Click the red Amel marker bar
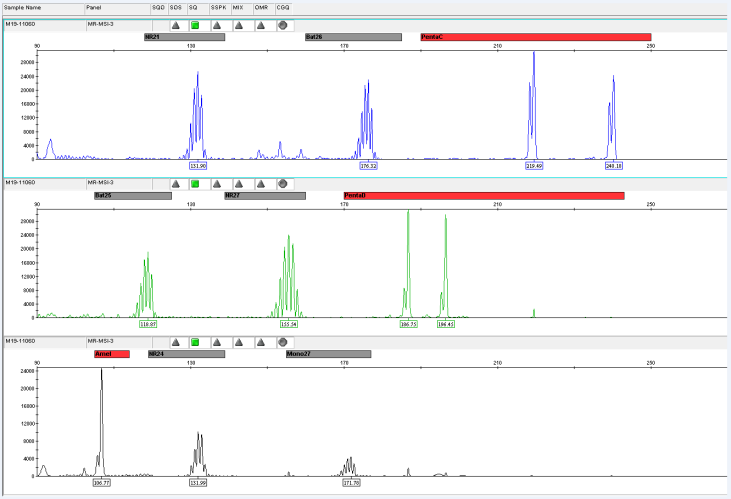 pos(111,354)
